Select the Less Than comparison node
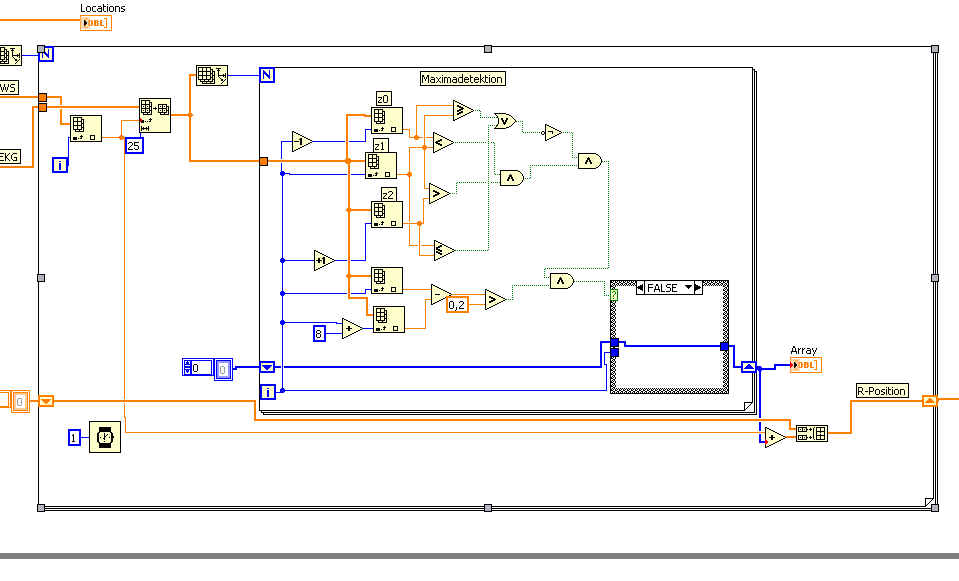The width and height of the screenshot is (959, 581). [x=442, y=142]
